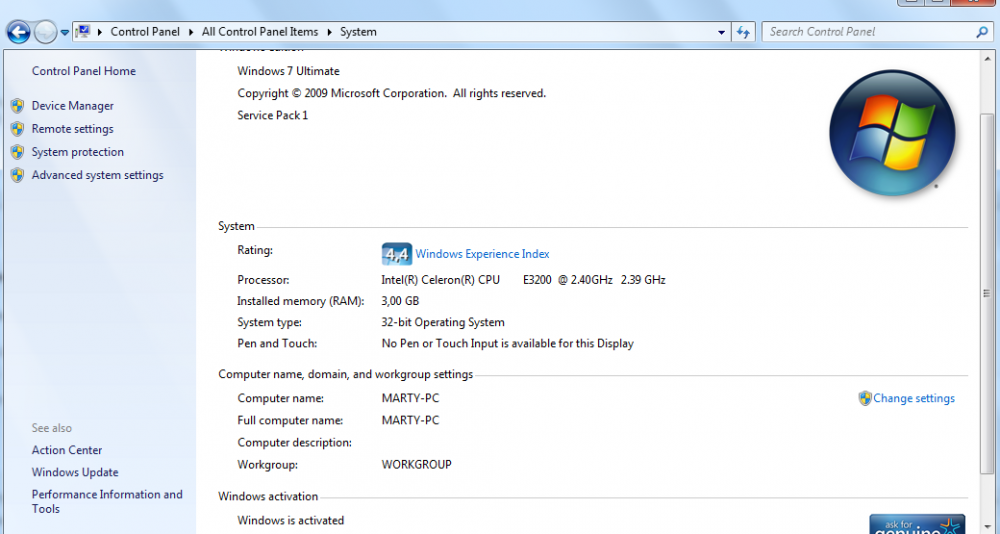Click the Copyright 2009 Microsoft line
This screenshot has height=534, width=1000.
(x=392, y=93)
